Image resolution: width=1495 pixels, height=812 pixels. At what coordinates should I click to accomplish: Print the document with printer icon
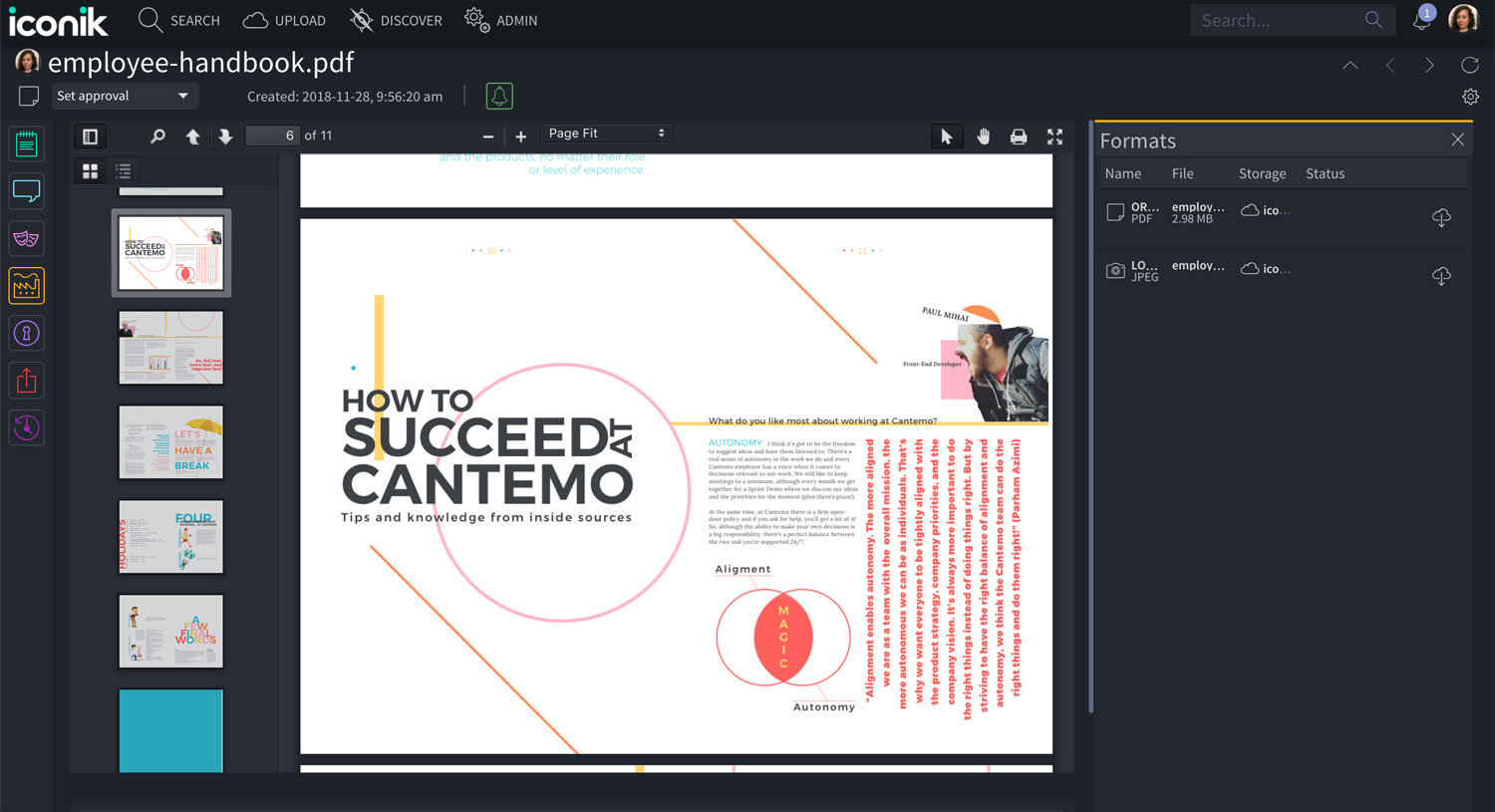click(x=1019, y=136)
